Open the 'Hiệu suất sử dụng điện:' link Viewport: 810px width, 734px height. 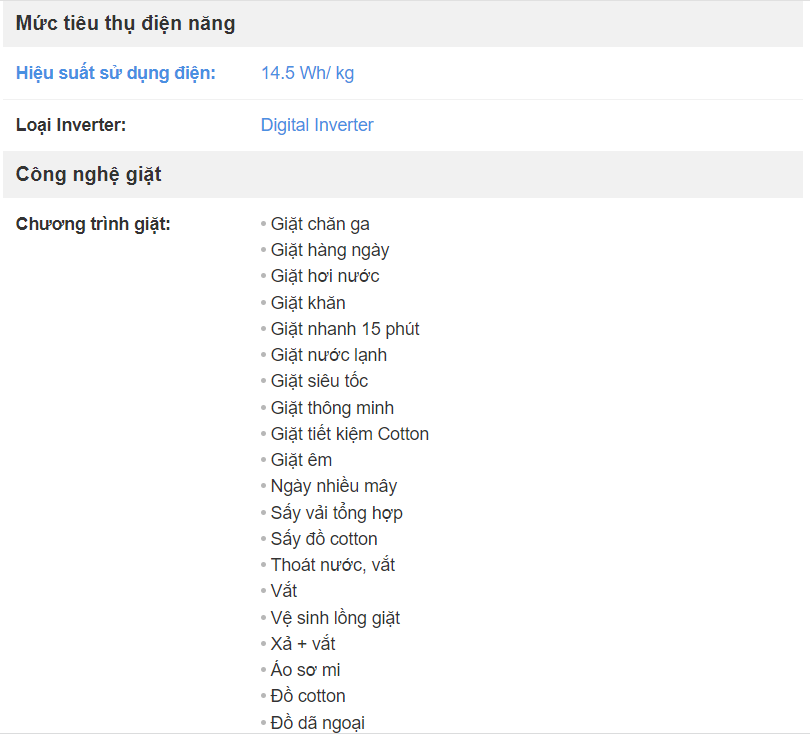[116, 73]
